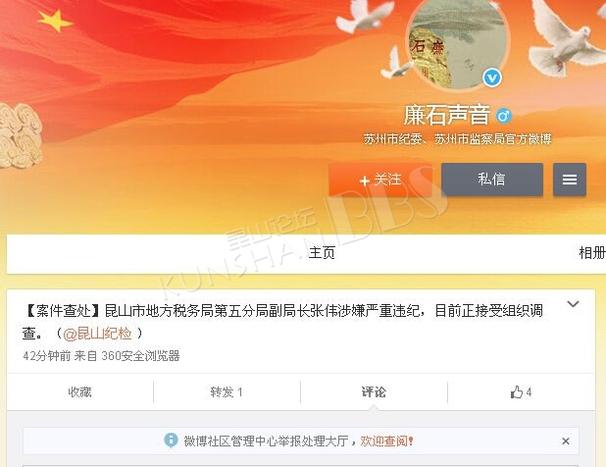Image resolution: width=606 pixels, height=467 pixels.
Task: Open the @昆山纪检 mention link
Action: [x=97, y=333]
